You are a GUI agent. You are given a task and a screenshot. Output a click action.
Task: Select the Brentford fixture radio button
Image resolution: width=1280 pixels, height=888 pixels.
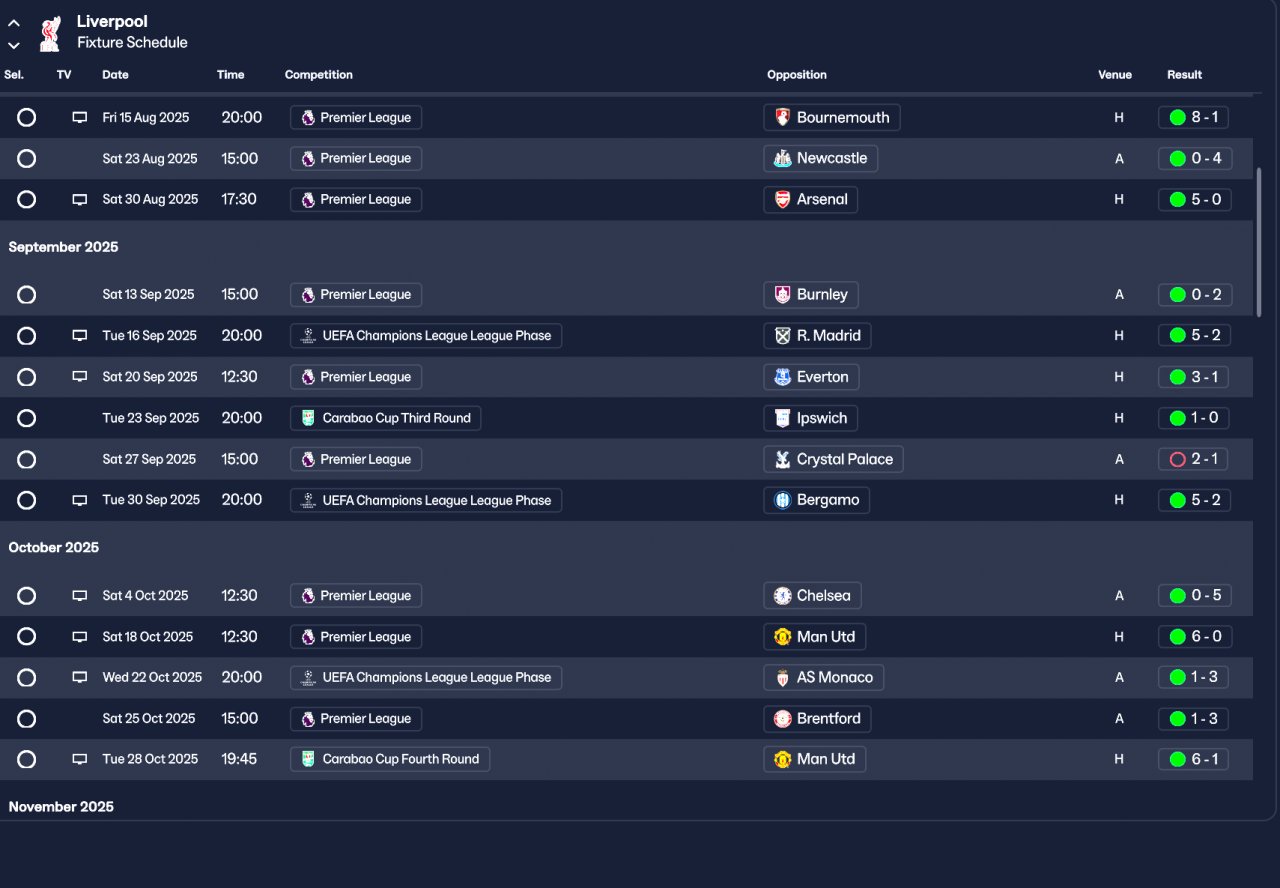pos(27,719)
